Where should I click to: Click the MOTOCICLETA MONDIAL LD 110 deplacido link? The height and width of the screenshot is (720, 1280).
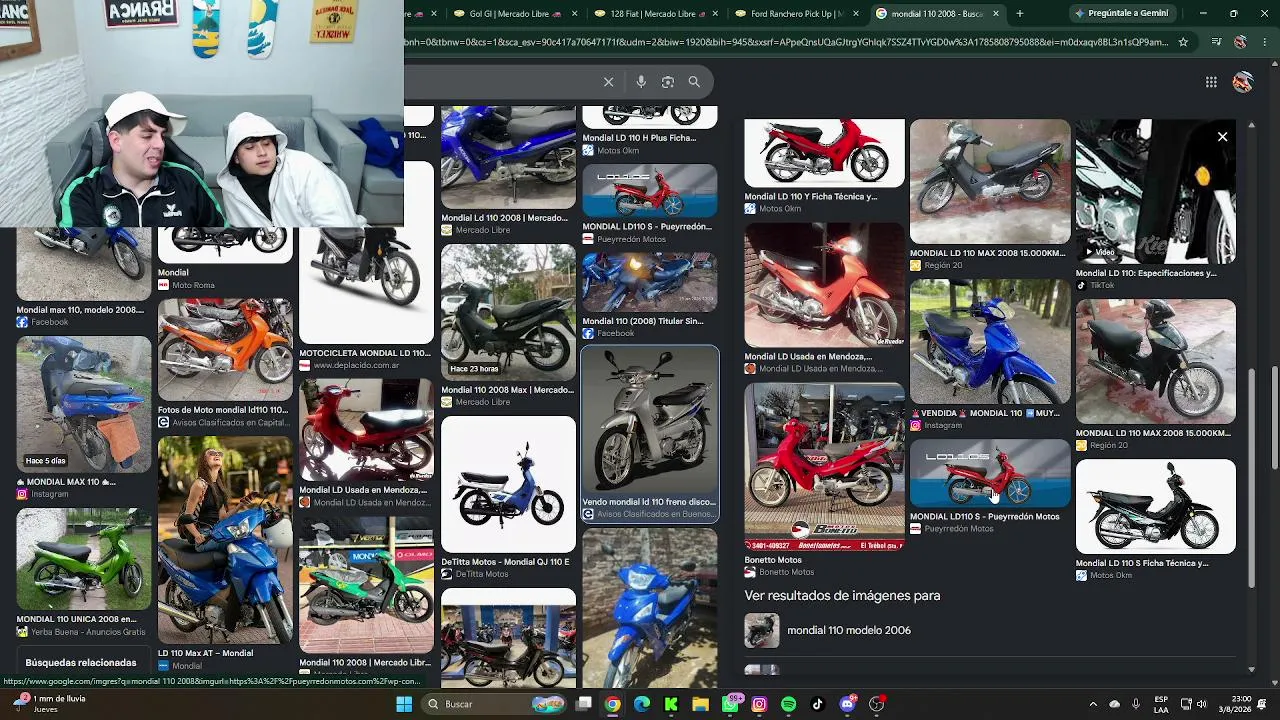365,353
